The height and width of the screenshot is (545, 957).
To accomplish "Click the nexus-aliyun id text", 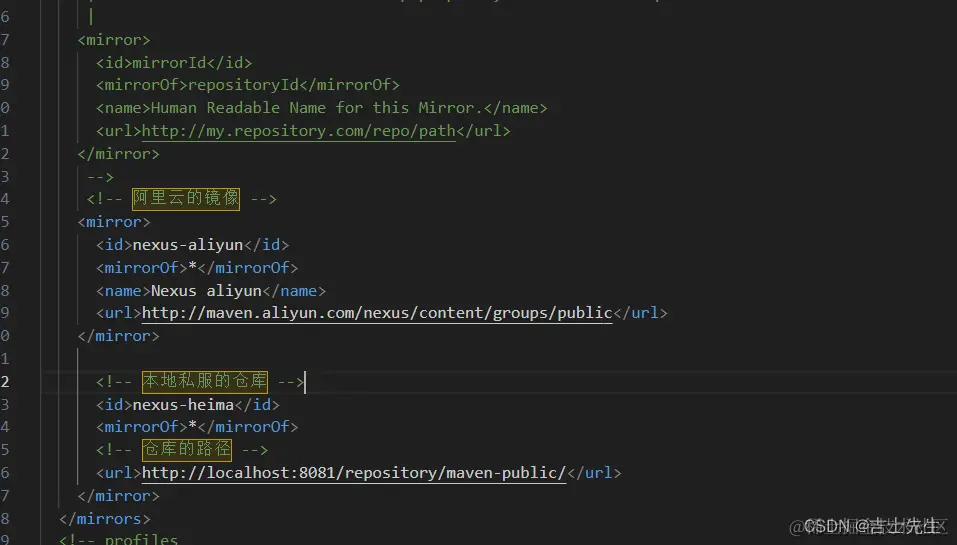I will coord(187,245).
